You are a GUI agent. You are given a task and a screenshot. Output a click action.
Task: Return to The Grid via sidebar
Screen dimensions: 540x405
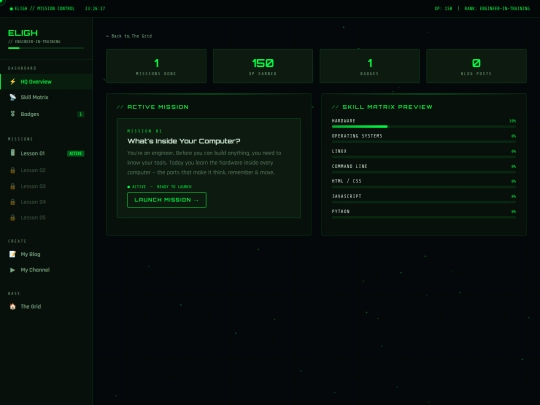[46, 306]
